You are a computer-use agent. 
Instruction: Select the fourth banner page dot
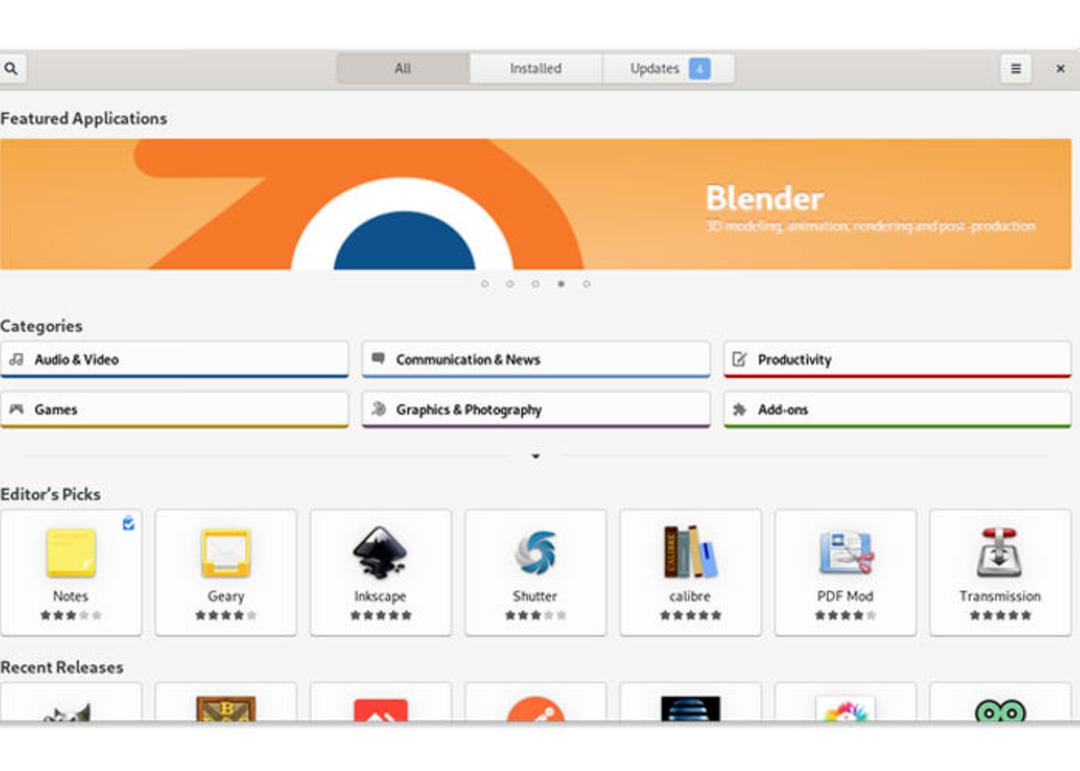[561, 284]
